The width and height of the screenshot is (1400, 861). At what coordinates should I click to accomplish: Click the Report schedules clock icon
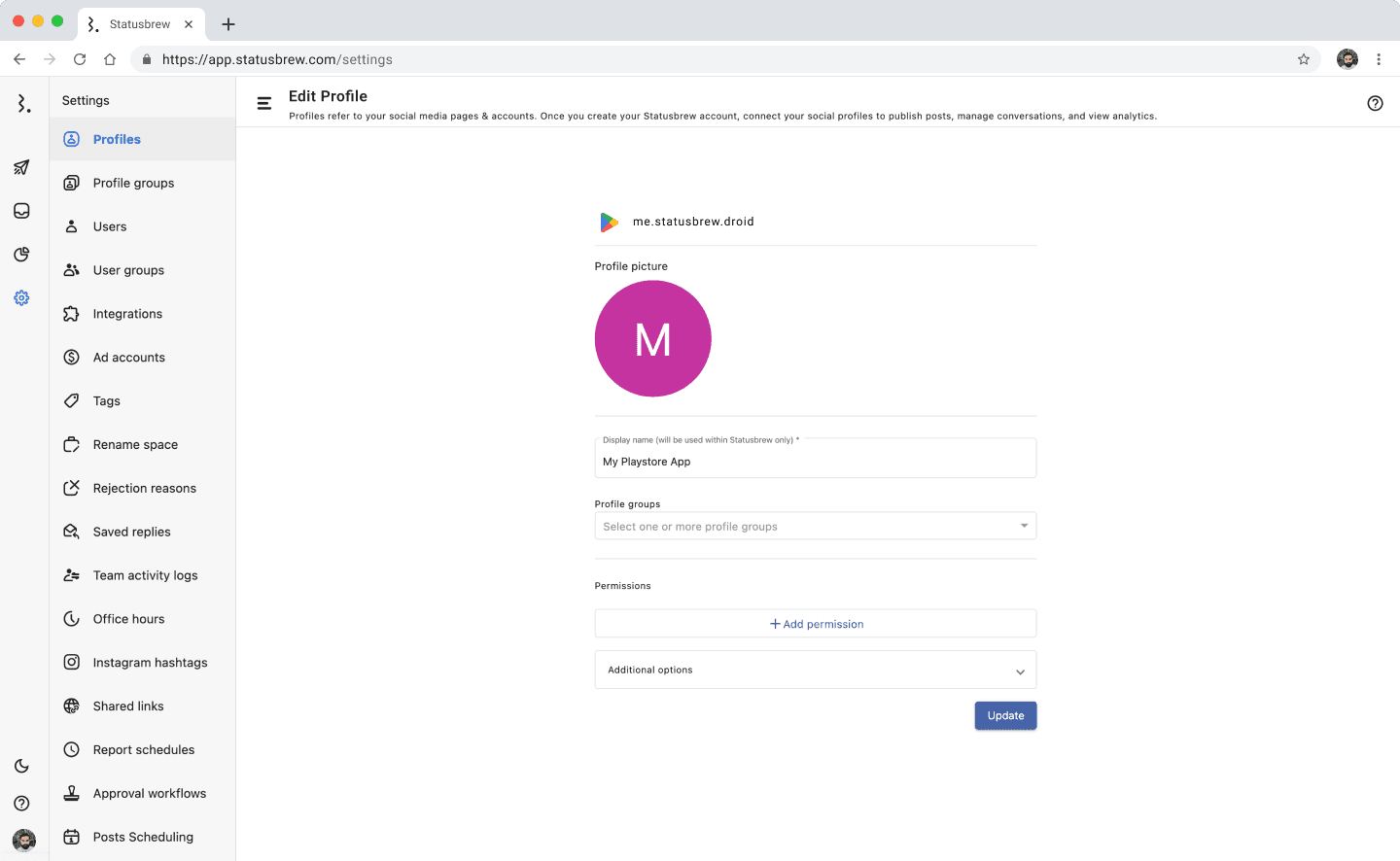point(72,749)
